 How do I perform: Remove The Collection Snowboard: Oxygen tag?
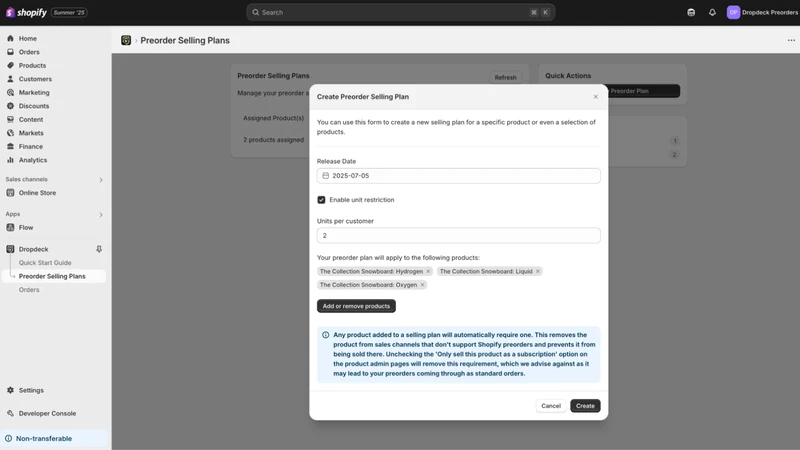422,285
